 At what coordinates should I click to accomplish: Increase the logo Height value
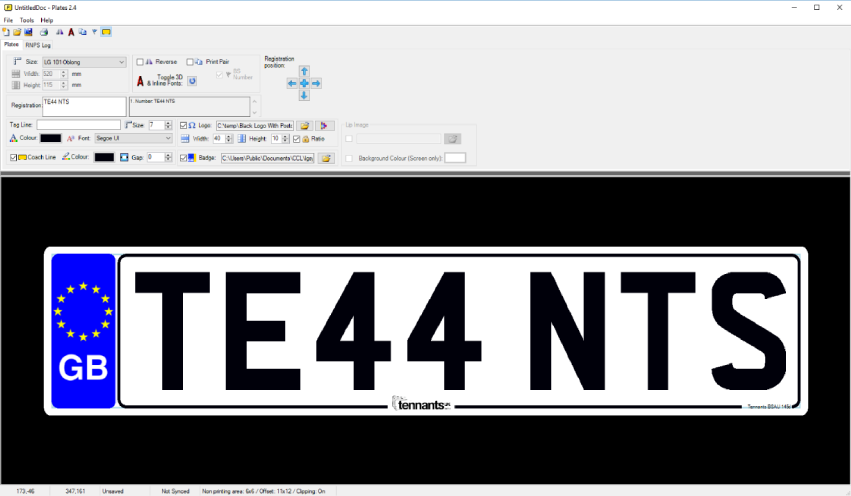click(x=285, y=137)
